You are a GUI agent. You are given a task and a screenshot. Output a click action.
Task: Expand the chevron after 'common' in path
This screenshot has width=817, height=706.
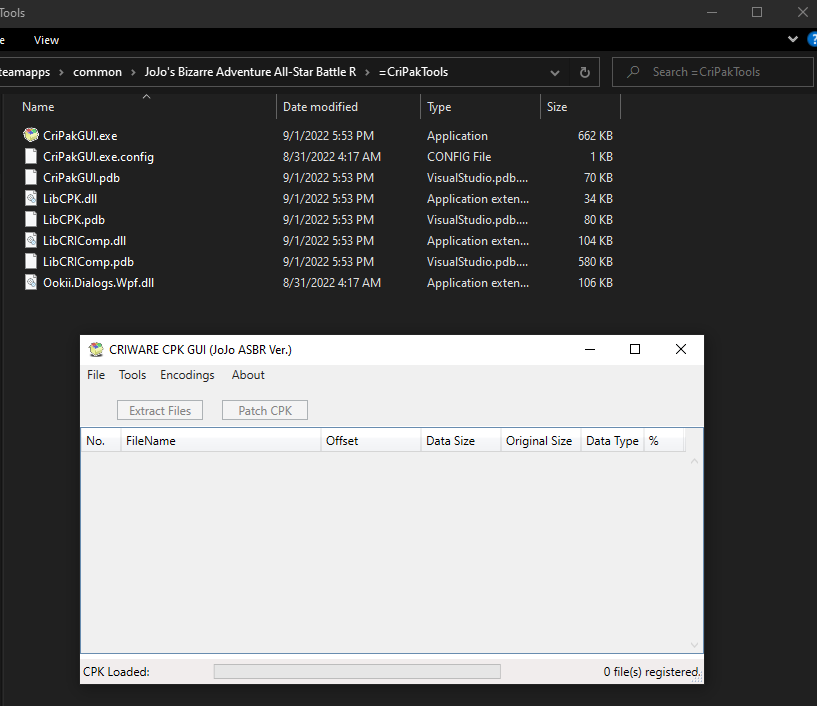[133, 72]
